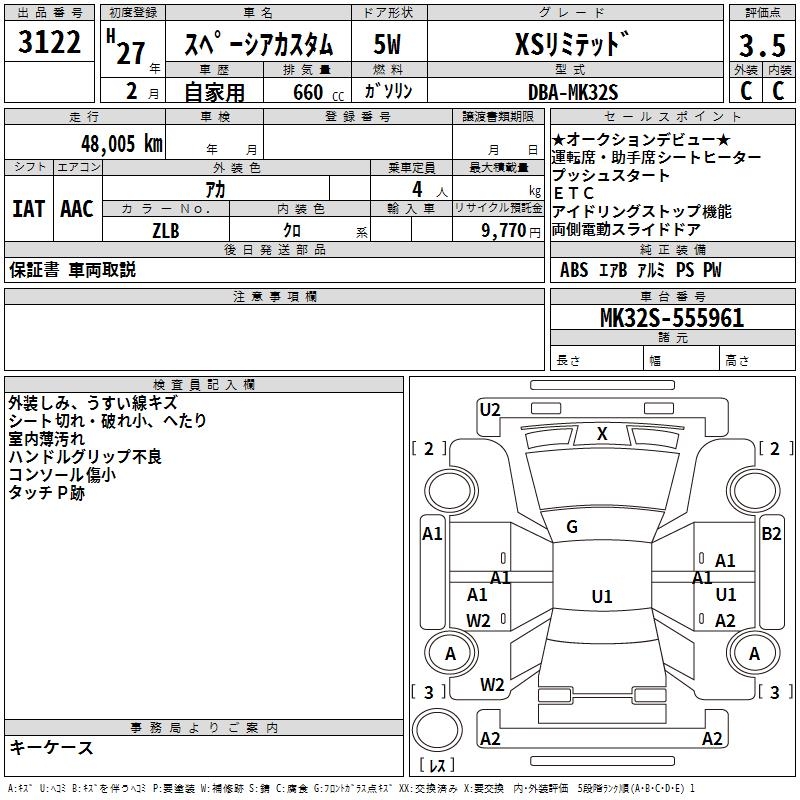Click the model code DBA-MK32S
Image resolution: width=800 pixels, height=800 pixels.
[x=574, y=92]
